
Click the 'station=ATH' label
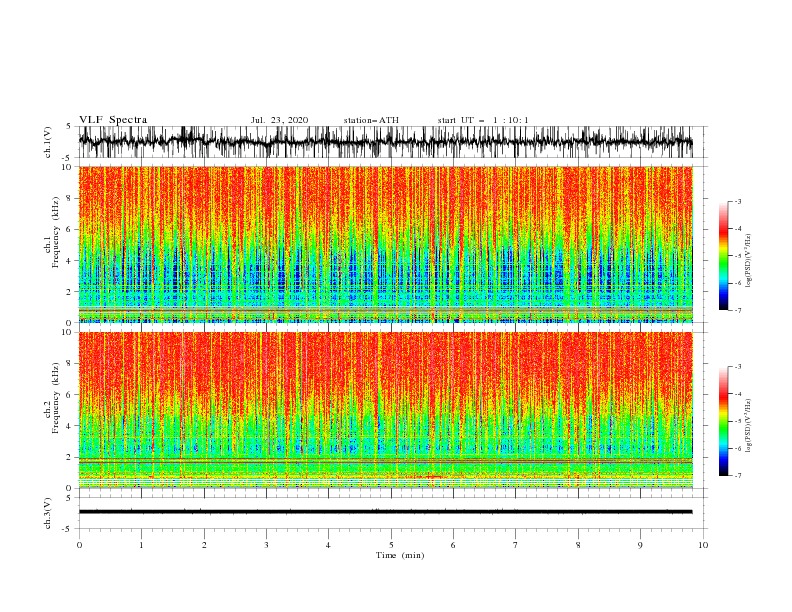click(371, 120)
